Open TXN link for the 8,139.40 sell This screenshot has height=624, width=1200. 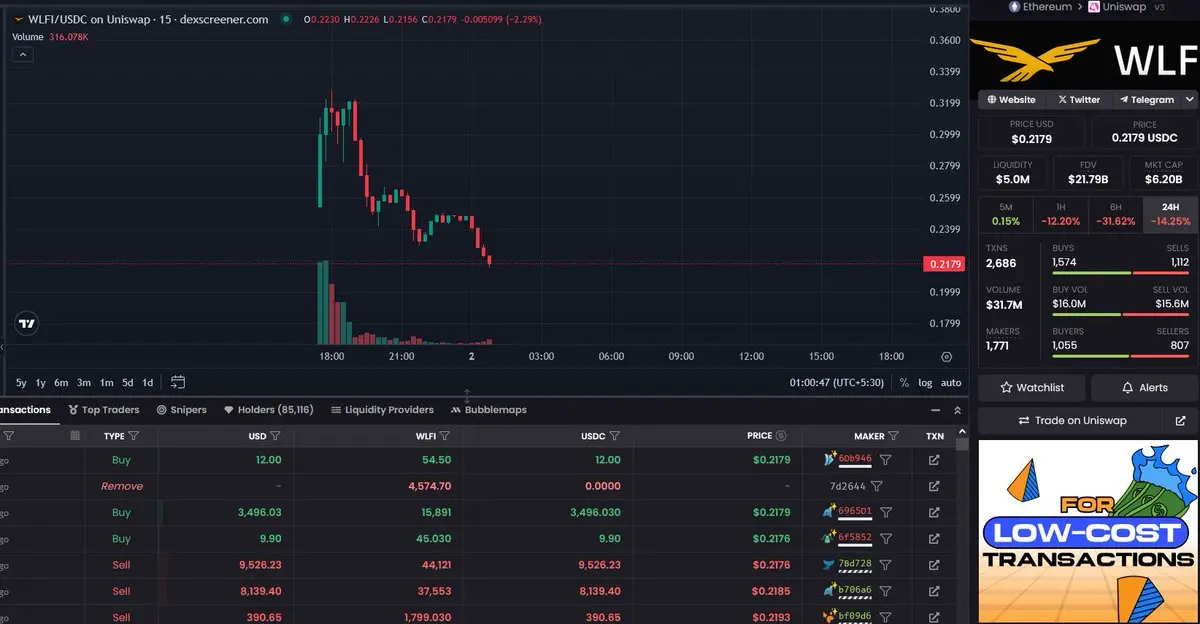(x=934, y=591)
